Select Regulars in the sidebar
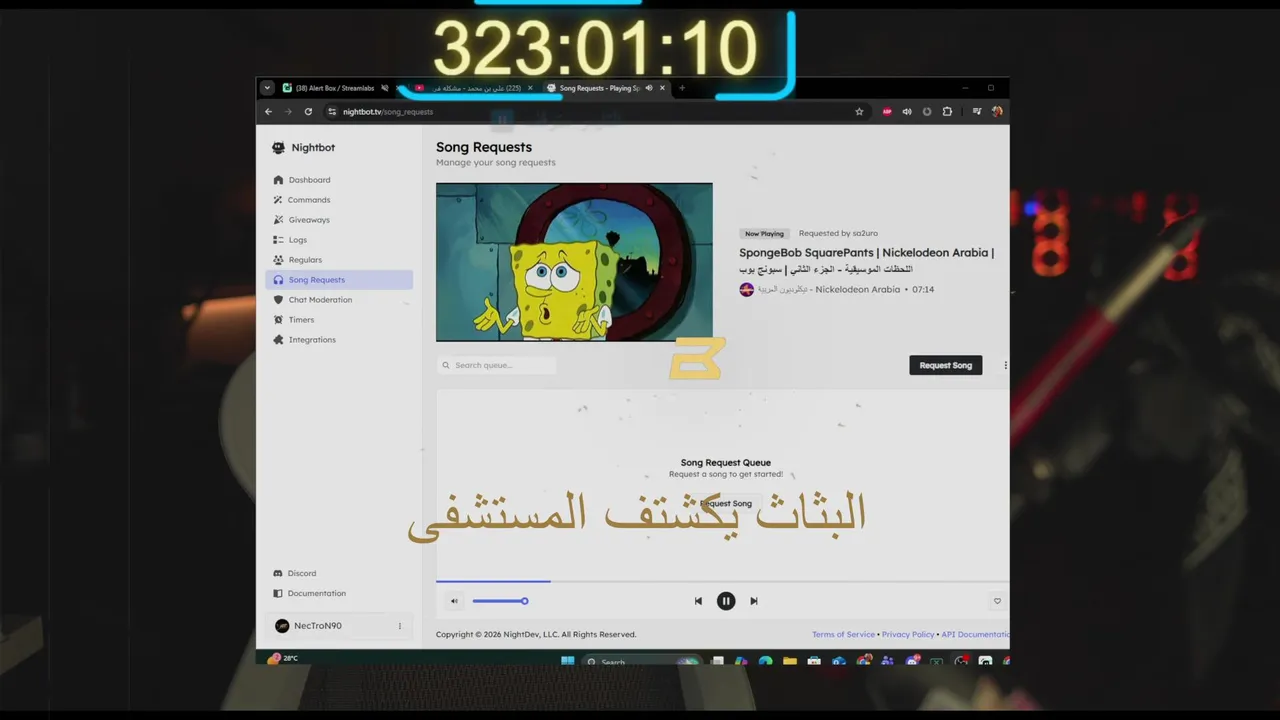 click(338, 260)
